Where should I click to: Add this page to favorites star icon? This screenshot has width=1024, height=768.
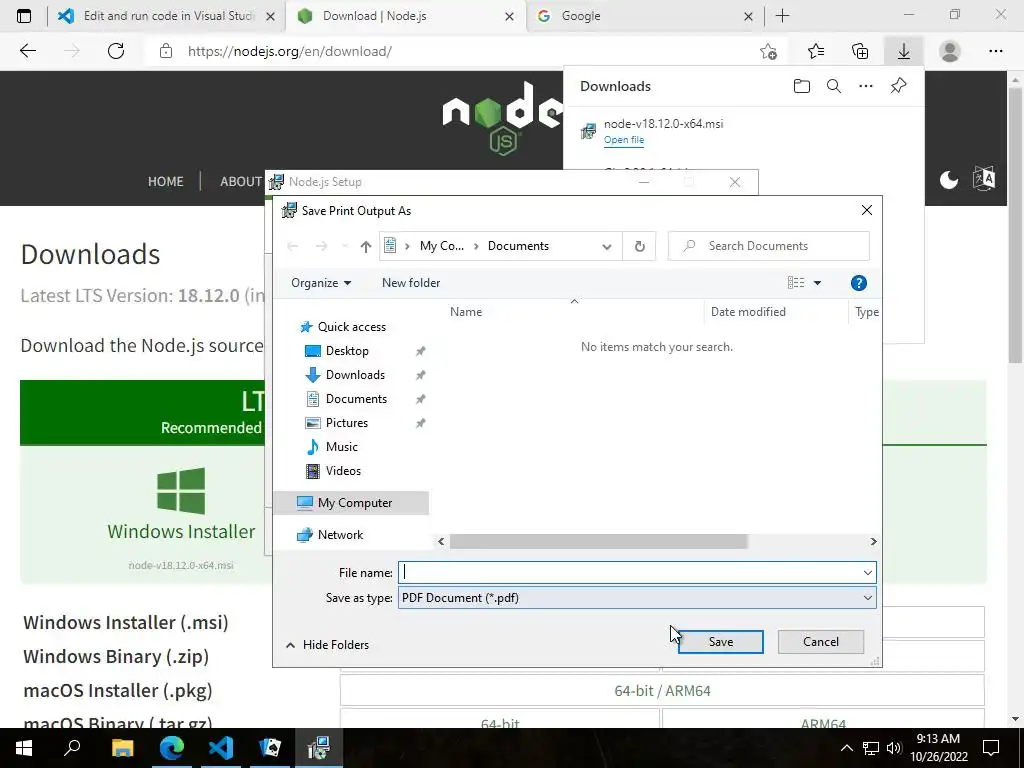[769, 51]
